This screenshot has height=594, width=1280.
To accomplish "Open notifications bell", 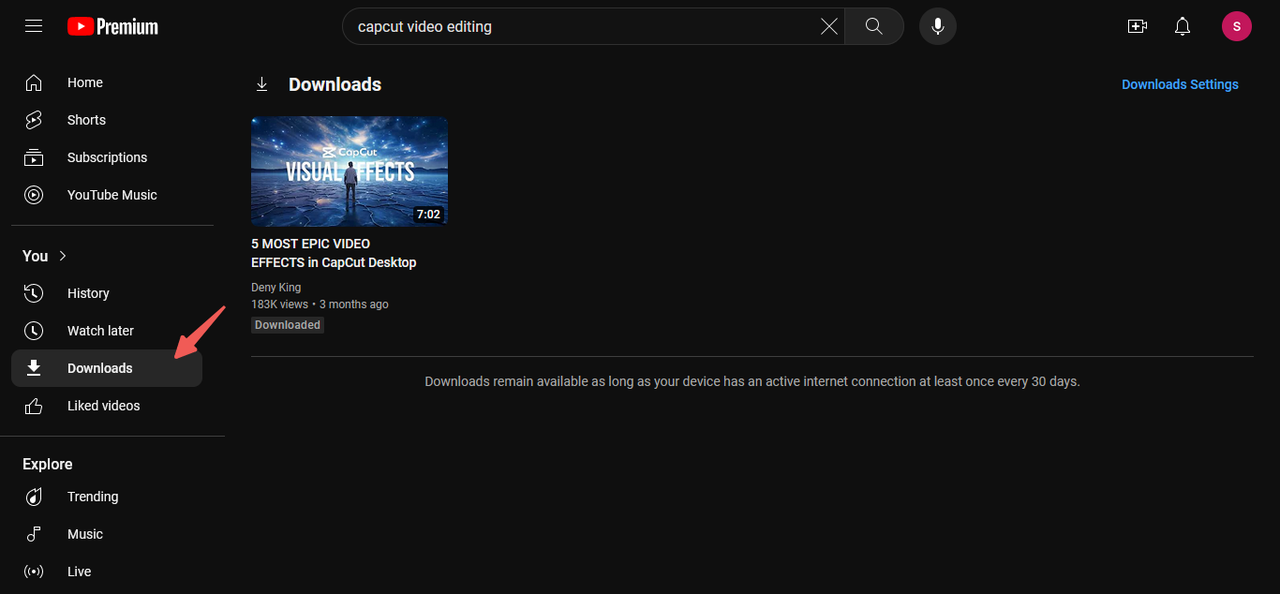I will [x=1183, y=27].
